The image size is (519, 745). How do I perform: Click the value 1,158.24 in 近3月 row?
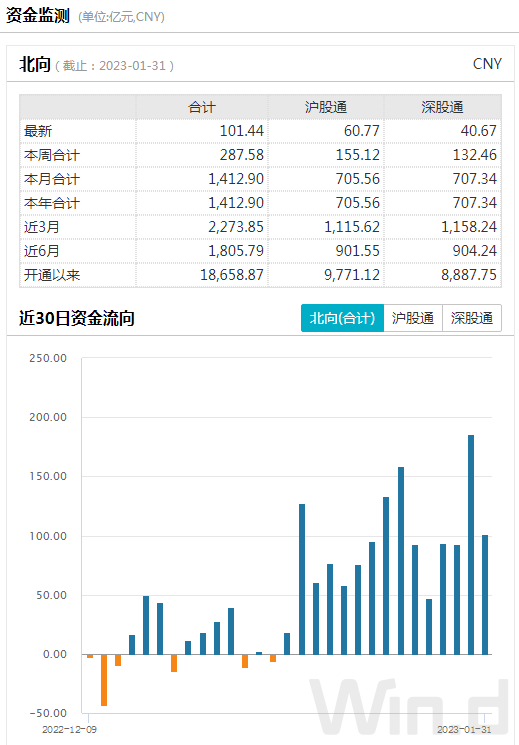click(x=469, y=227)
